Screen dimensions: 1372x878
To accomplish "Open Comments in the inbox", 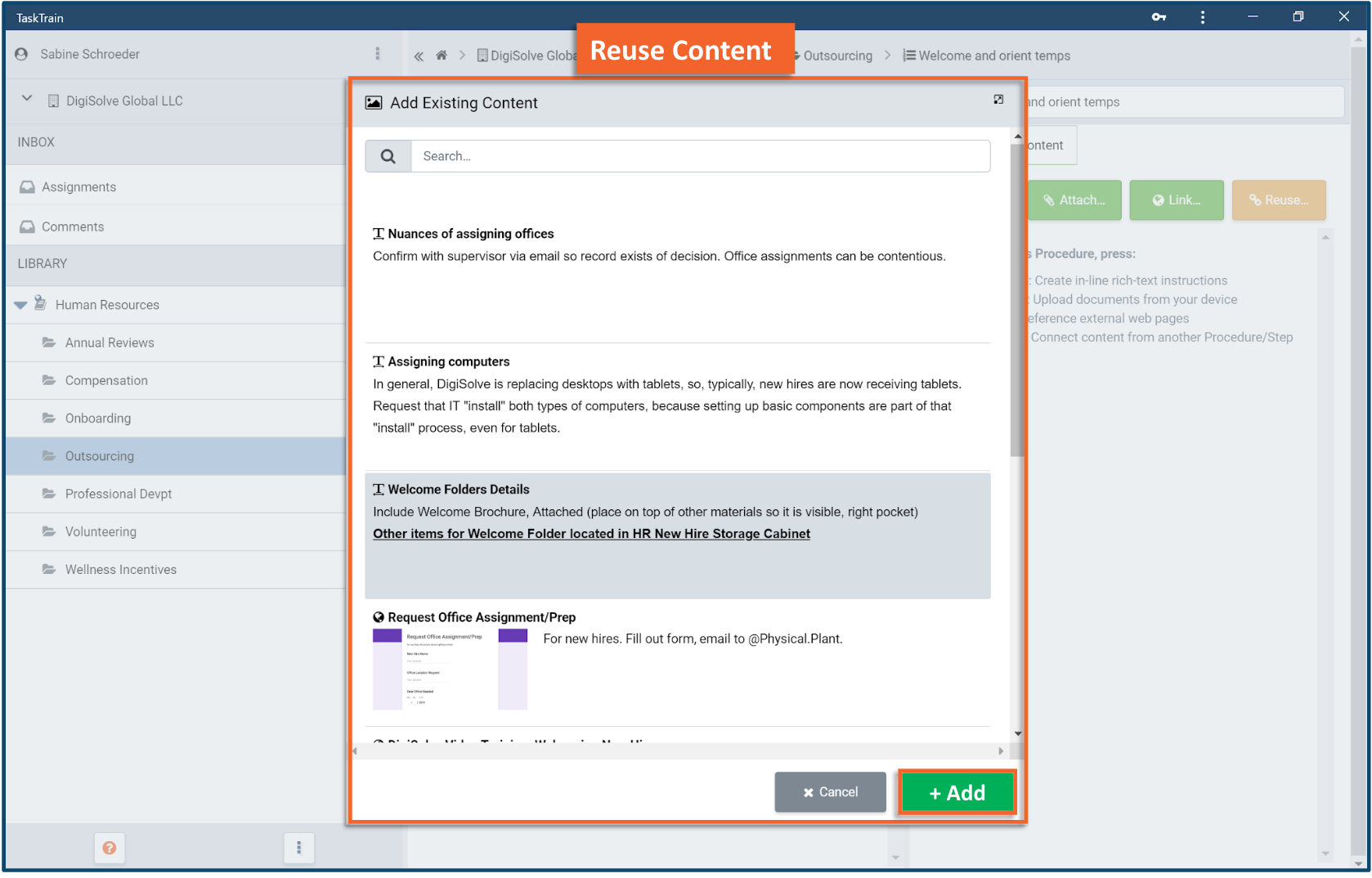I will pos(73,227).
